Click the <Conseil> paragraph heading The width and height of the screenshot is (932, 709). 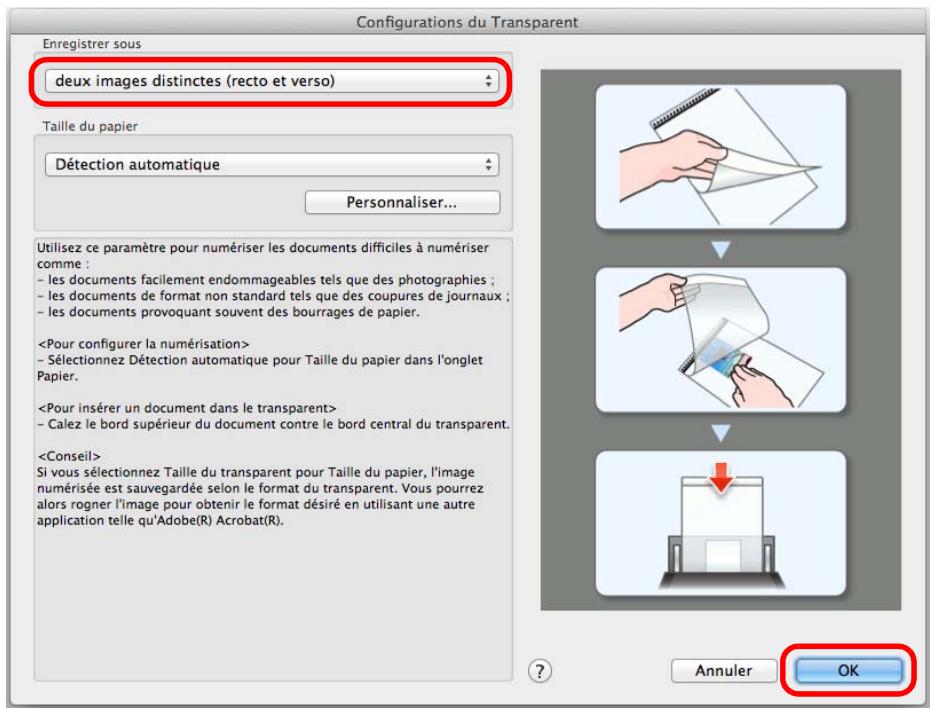click(69, 456)
